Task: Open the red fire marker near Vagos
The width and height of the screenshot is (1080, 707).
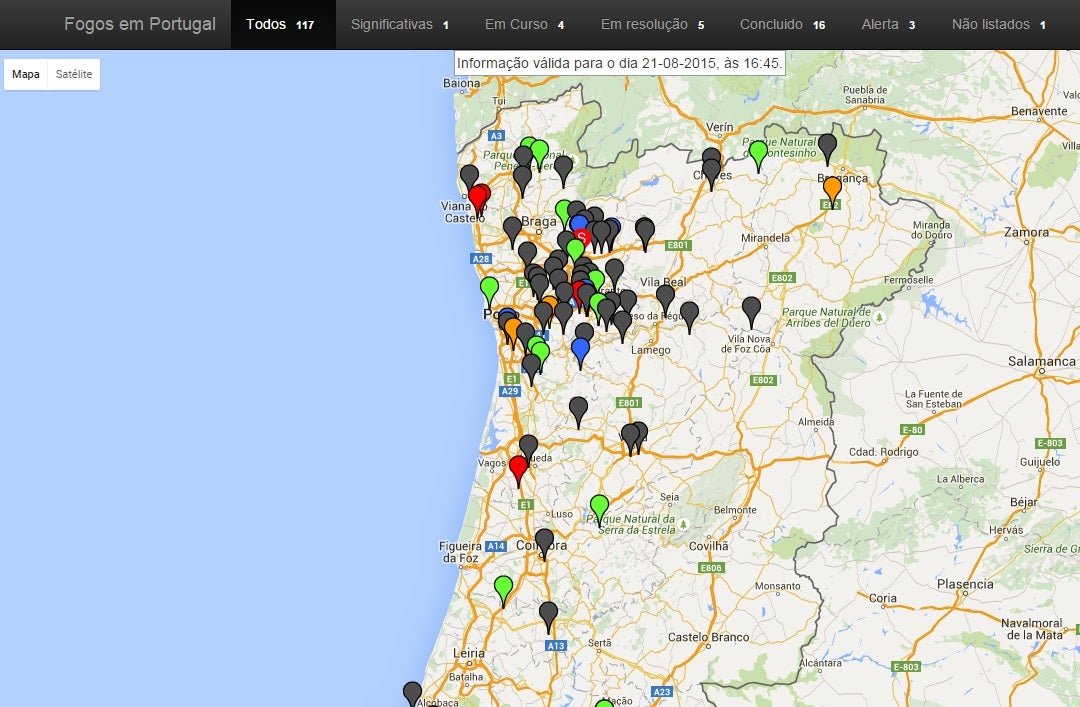Action: 518,467
